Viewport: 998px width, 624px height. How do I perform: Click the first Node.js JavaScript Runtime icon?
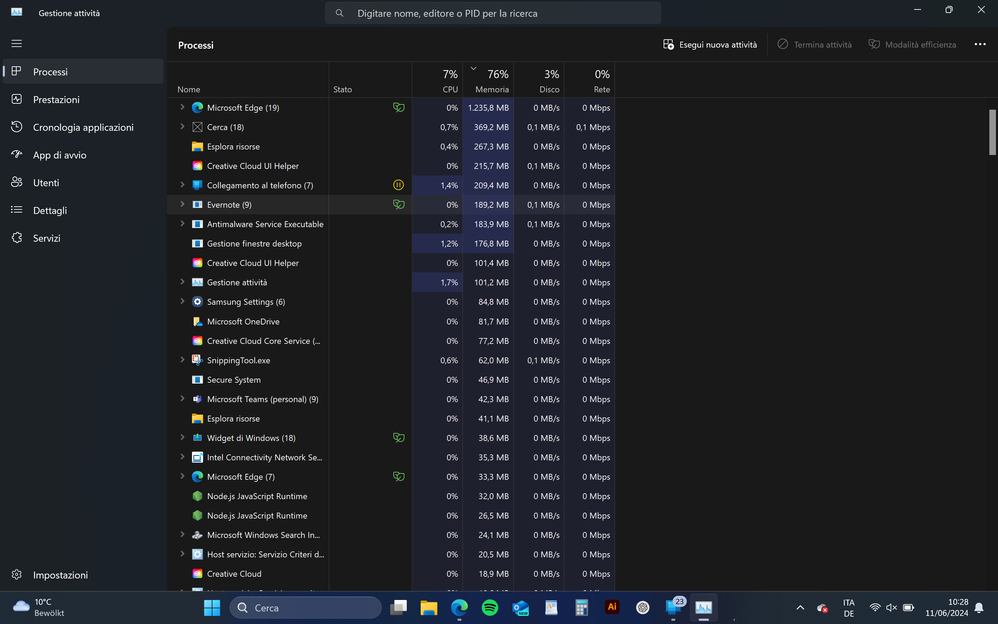coord(197,496)
